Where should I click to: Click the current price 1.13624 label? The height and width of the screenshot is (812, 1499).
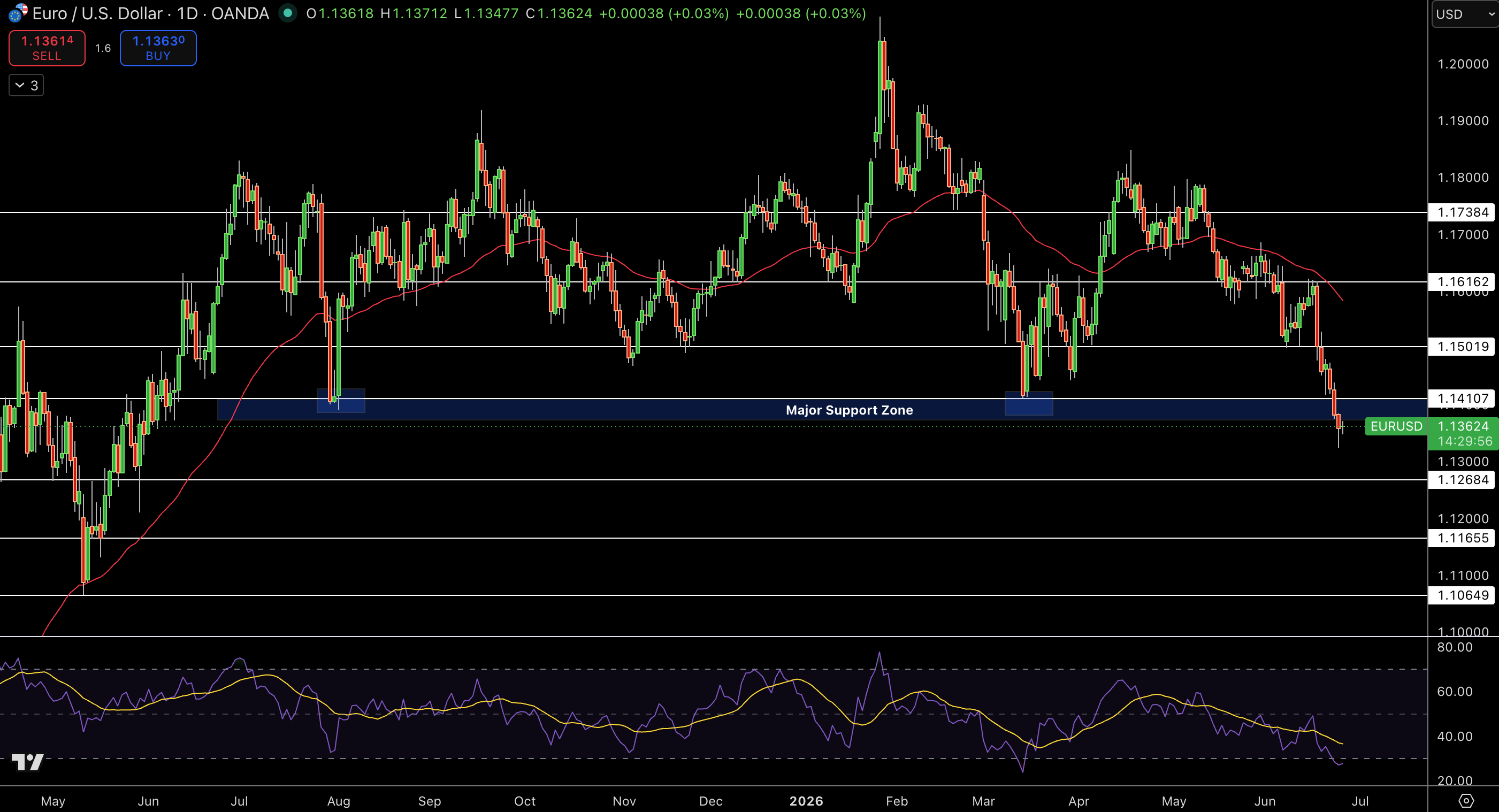click(x=1463, y=426)
